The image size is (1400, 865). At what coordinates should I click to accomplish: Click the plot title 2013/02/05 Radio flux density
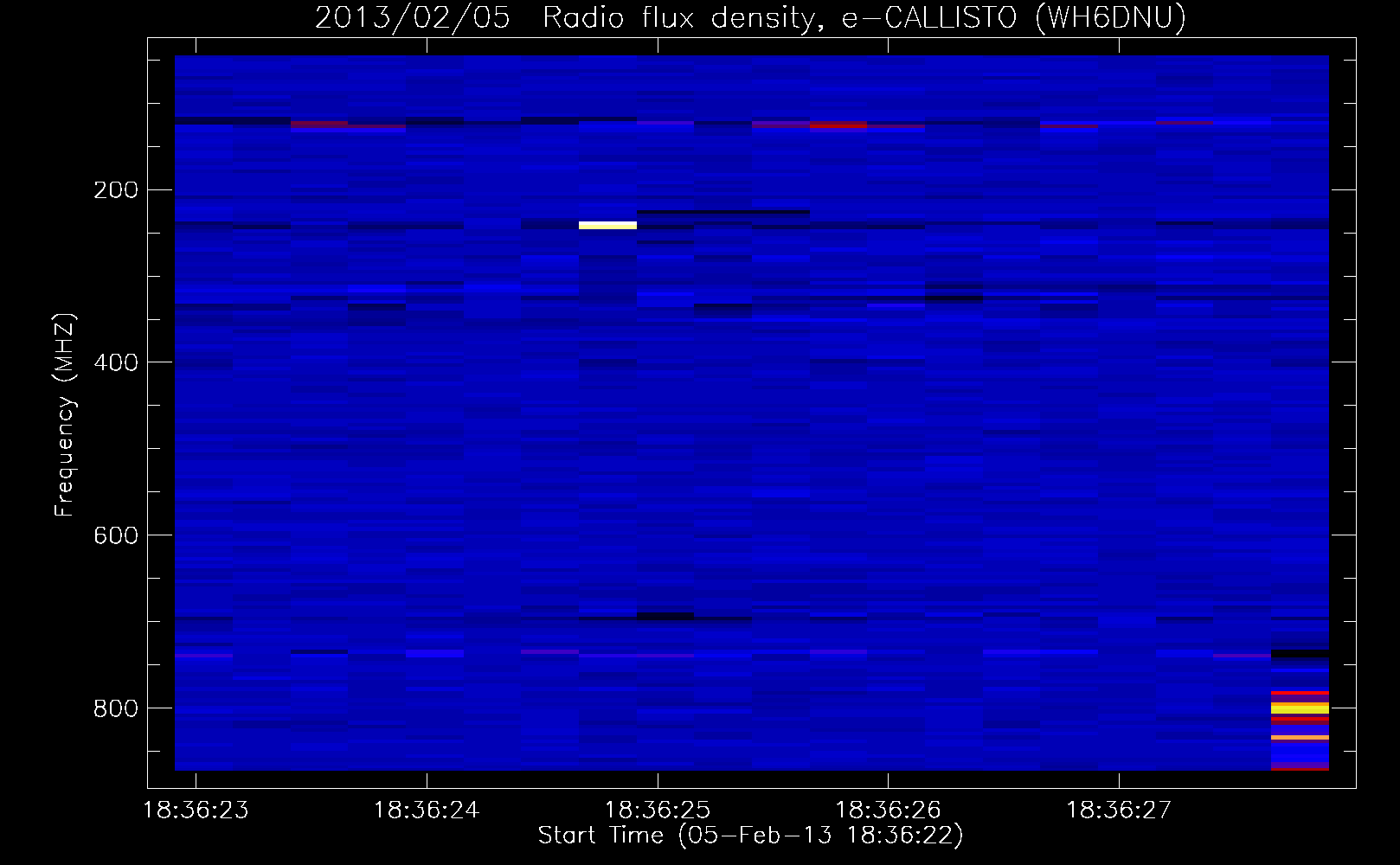(x=750, y=17)
